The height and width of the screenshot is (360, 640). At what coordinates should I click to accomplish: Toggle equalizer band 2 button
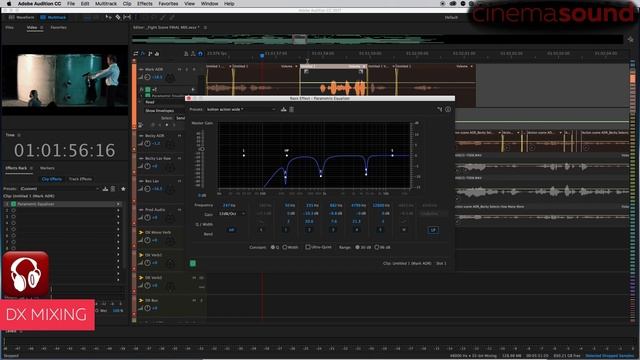[x=309, y=230]
